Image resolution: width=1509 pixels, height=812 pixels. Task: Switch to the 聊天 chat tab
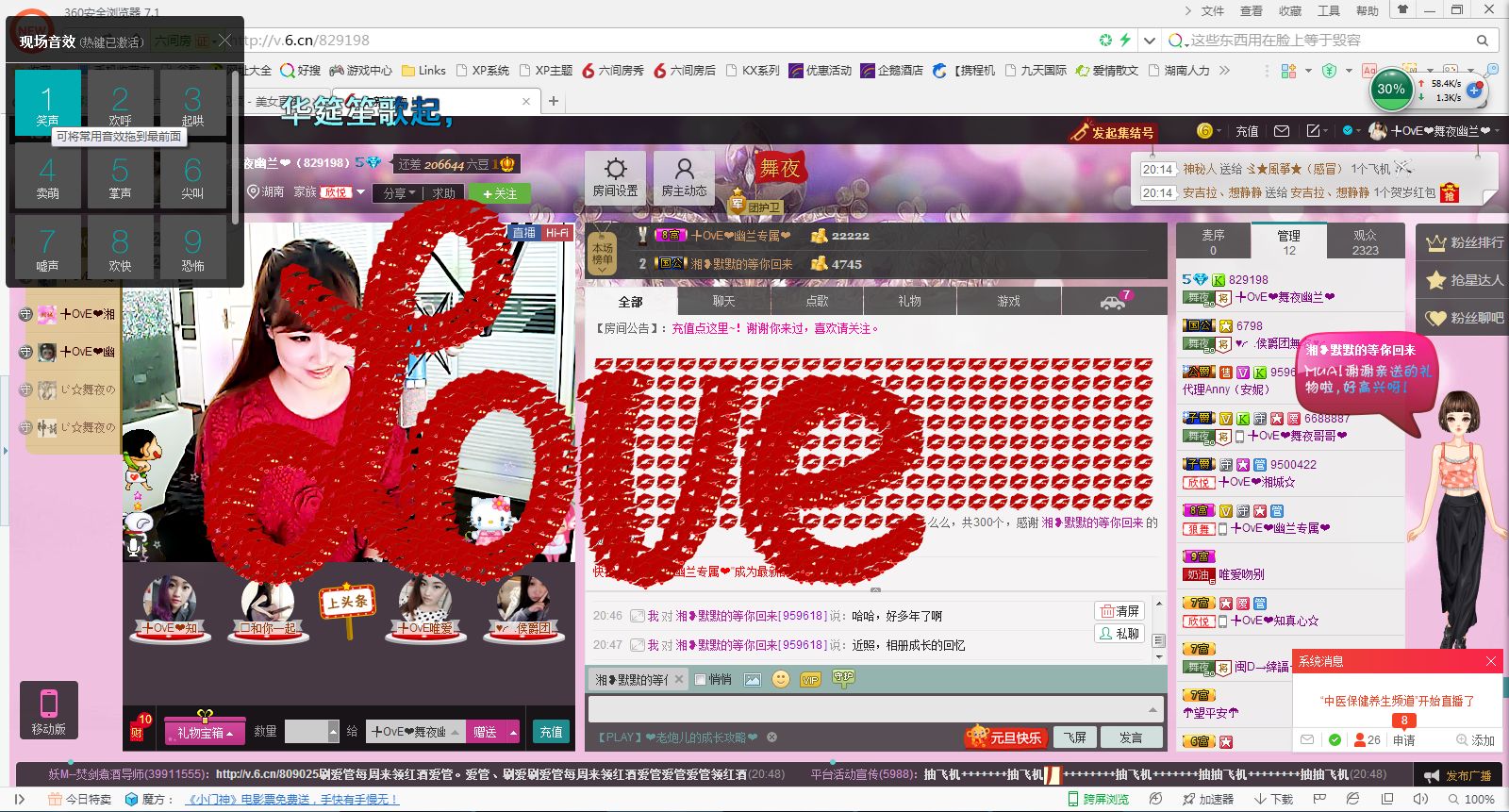[723, 301]
